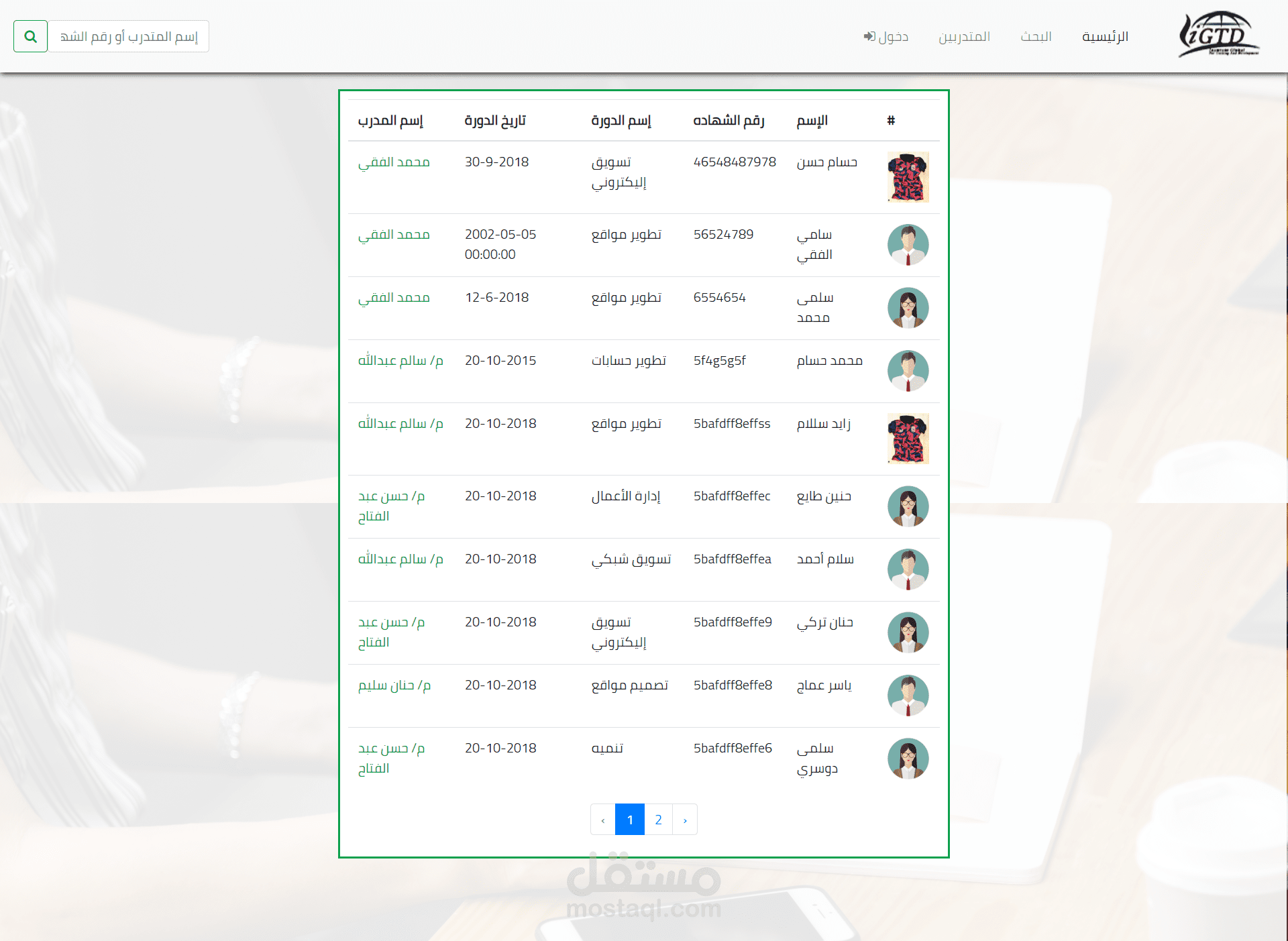Open the المتدربين trainees menu item
Viewport: 1288px width, 941px height.
[x=964, y=36]
